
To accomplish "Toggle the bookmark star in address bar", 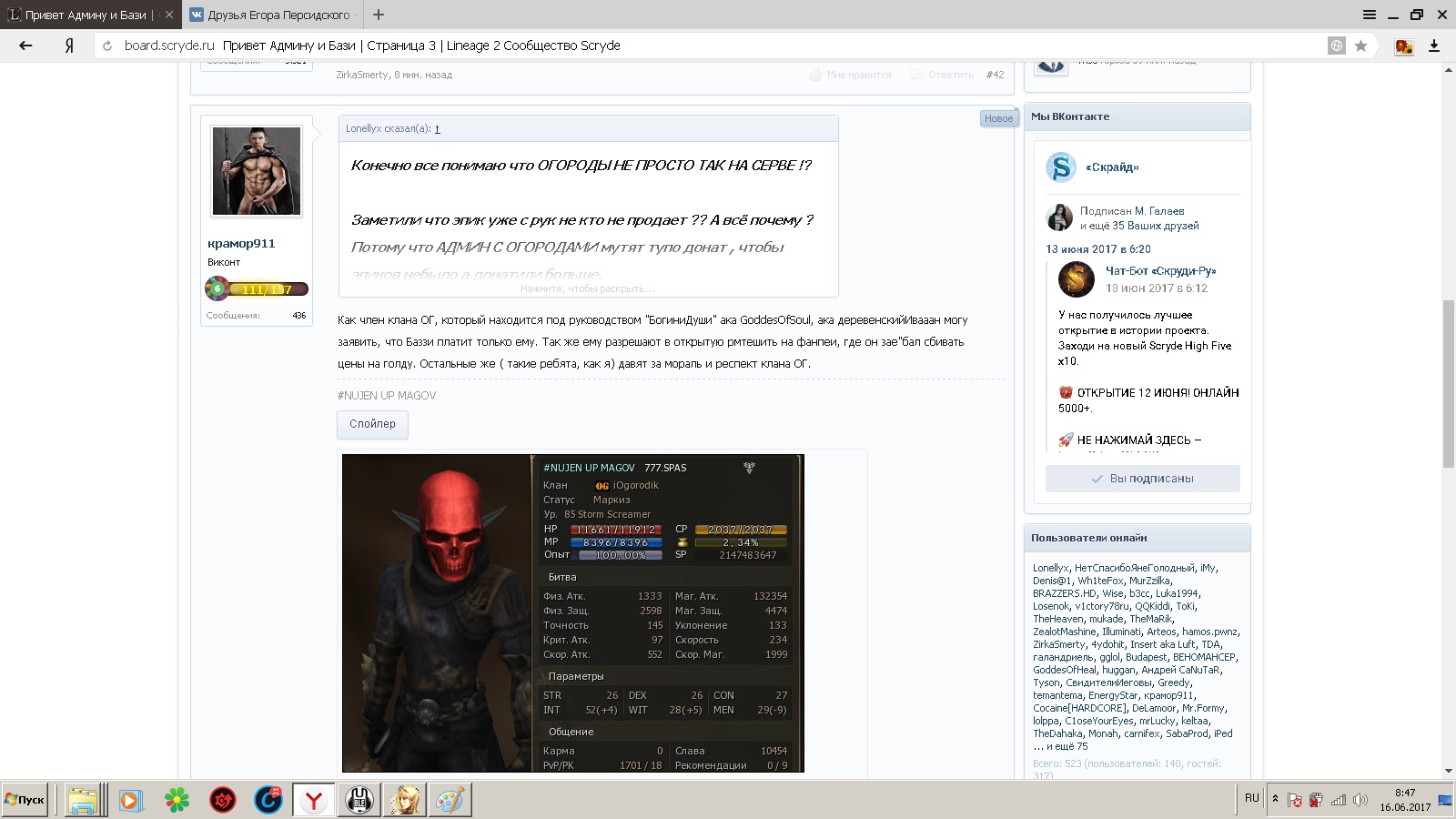I will [1361, 45].
